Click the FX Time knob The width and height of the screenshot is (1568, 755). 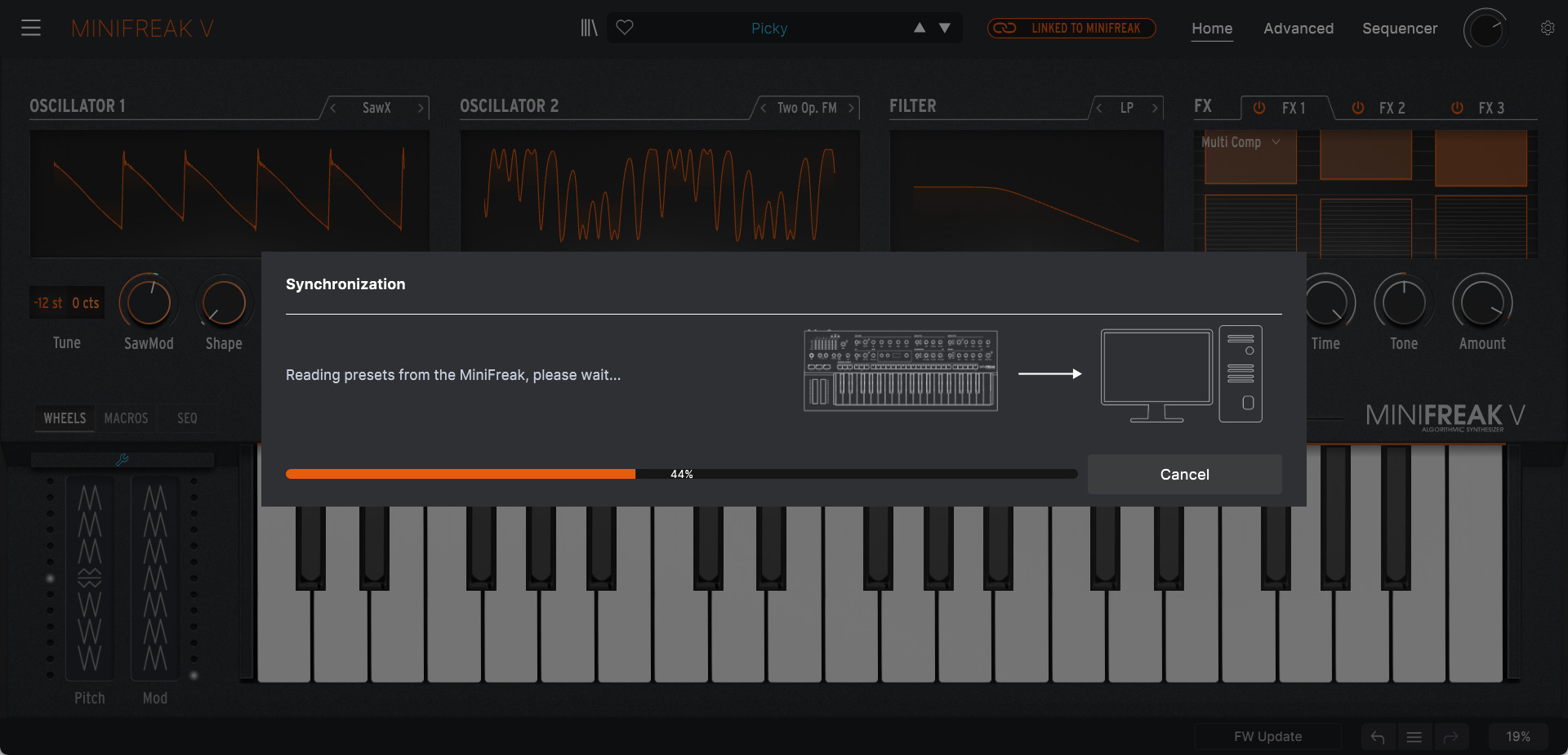tap(1326, 303)
